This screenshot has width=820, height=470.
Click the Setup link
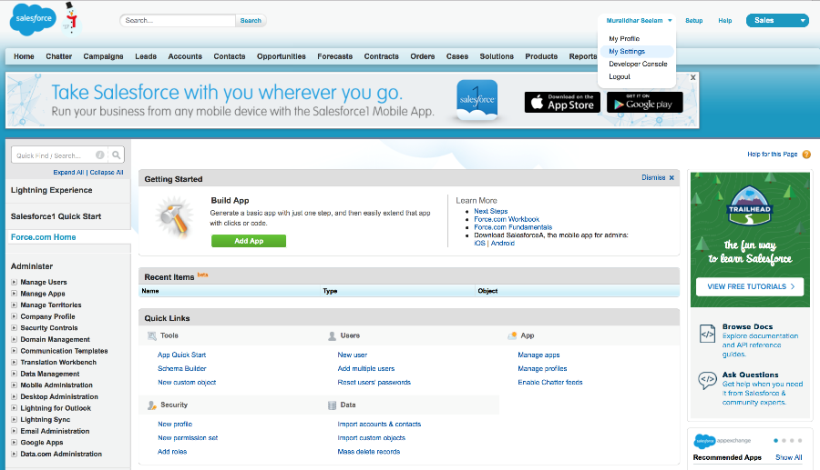(x=694, y=20)
